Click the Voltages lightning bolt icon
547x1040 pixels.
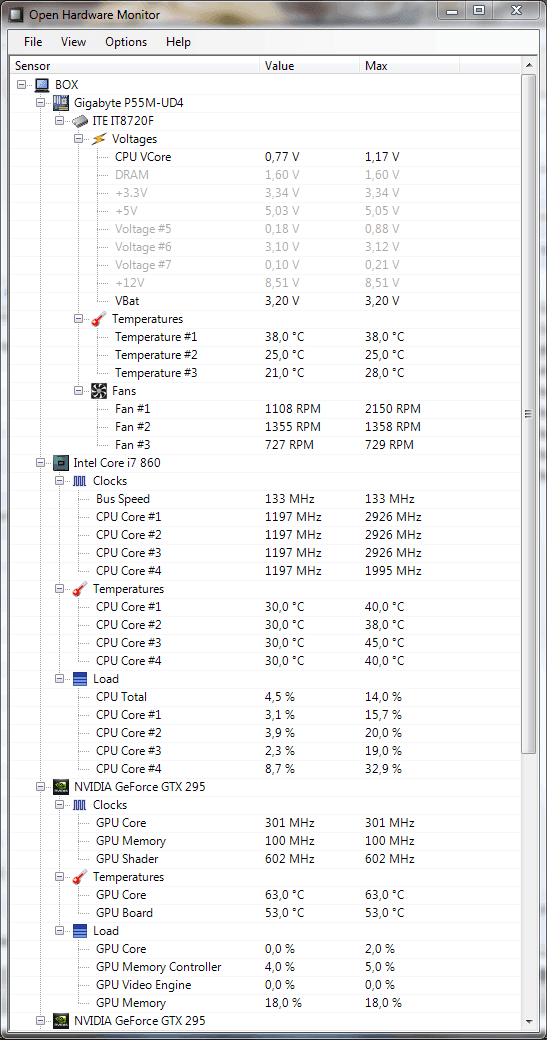(x=98, y=139)
